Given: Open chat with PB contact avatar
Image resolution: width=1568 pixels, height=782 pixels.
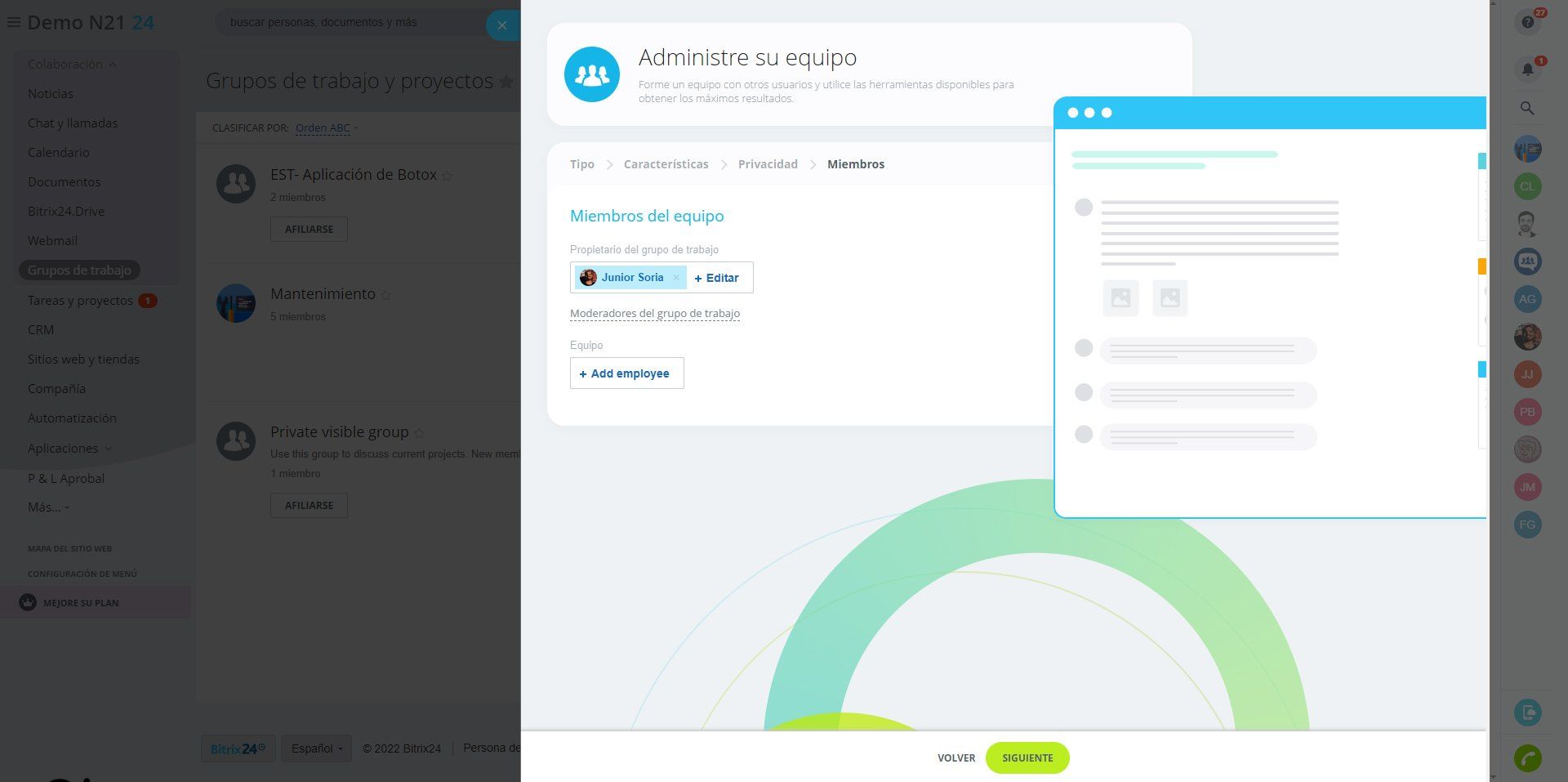Looking at the screenshot, I should pyautogui.click(x=1527, y=412).
